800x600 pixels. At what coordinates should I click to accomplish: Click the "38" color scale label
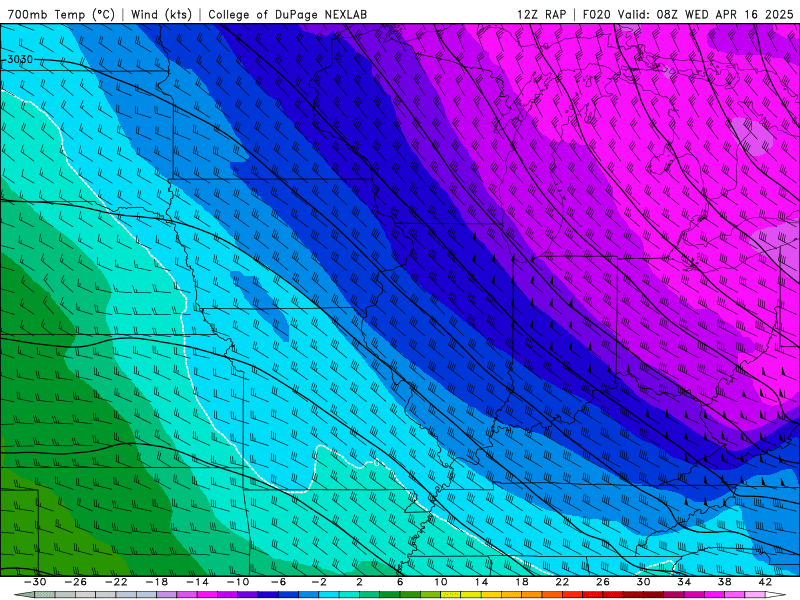pyautogui.click(x=724, y=582)
